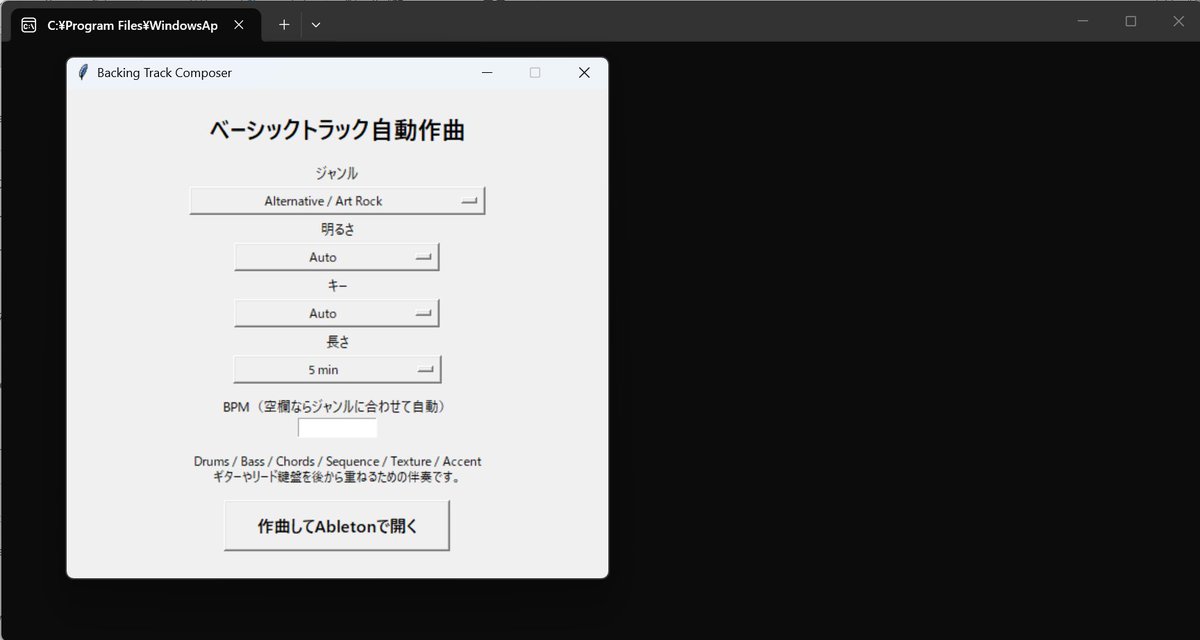This screenshot has height=640, width=1200.
Task: Minimize the terminal window
Action: tap(1084, 21)
